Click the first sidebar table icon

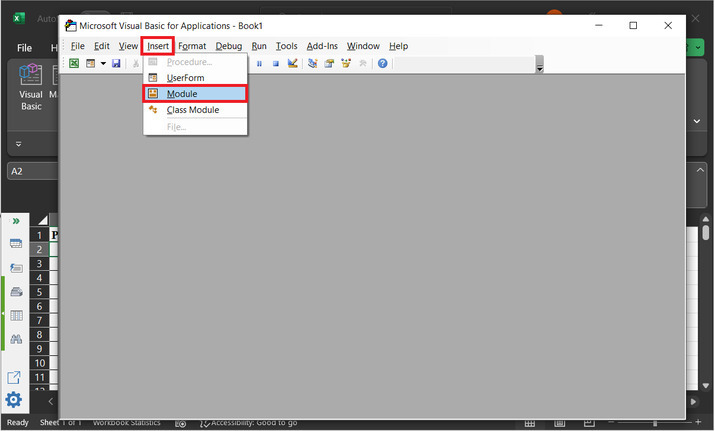pos(16,244)
